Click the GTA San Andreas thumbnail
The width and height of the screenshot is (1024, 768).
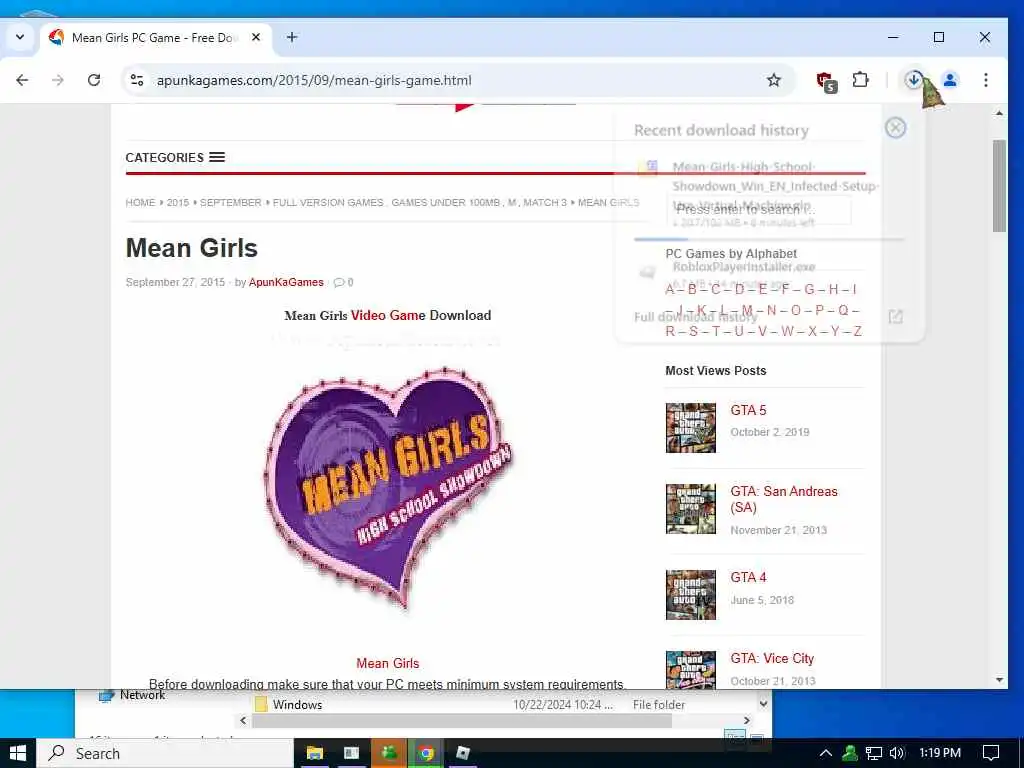690,509
